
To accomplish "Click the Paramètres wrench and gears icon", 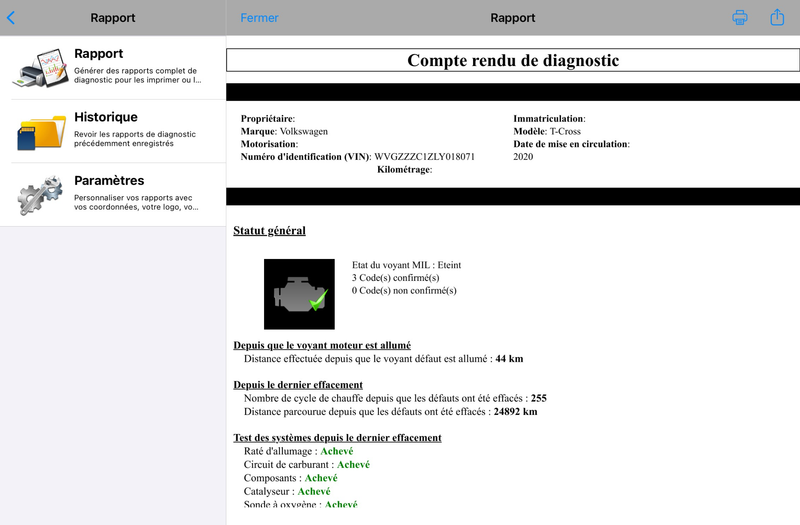I will click(x=40, y=195).
